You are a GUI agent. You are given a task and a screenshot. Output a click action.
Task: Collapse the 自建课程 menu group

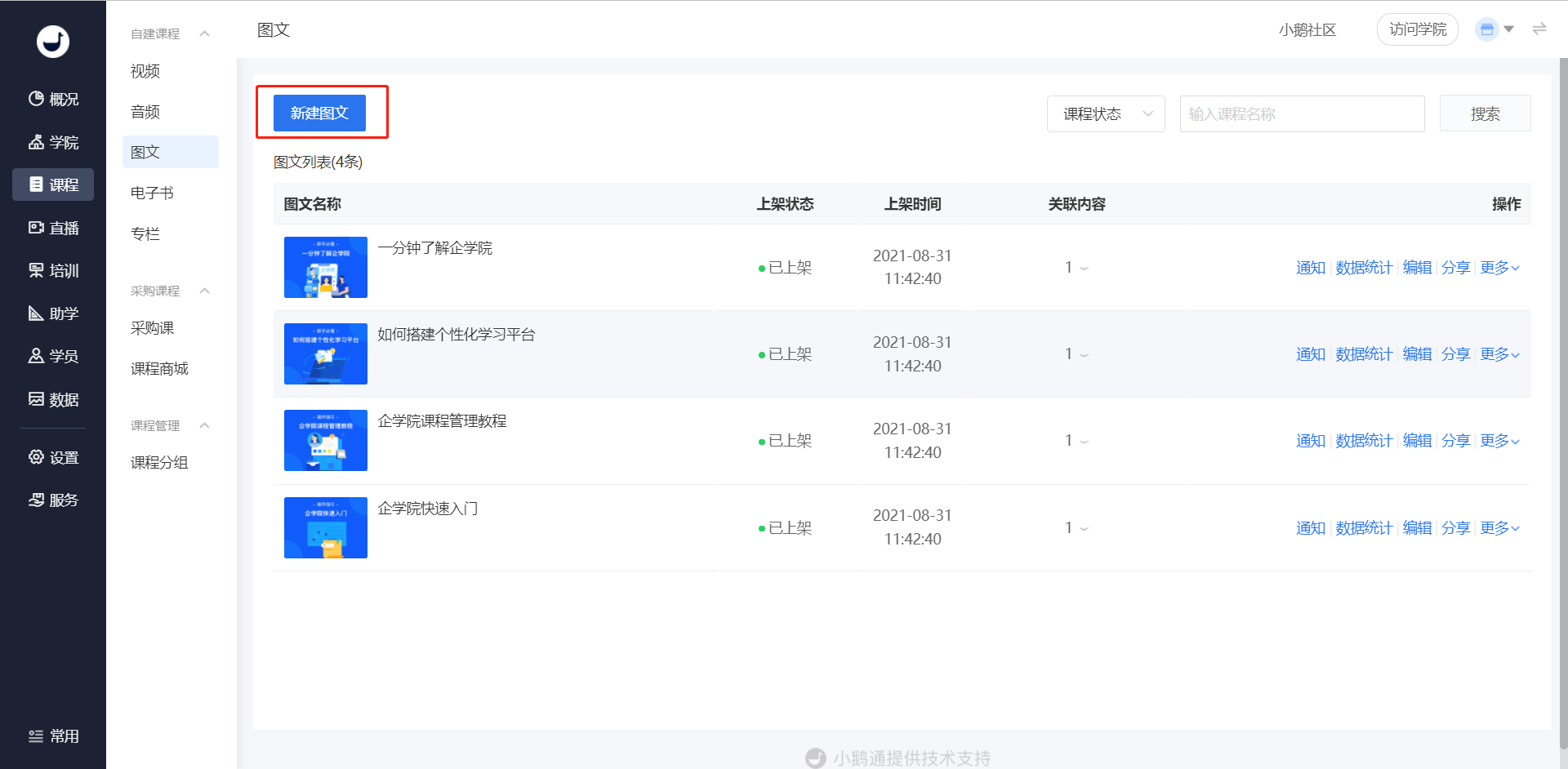205,33
